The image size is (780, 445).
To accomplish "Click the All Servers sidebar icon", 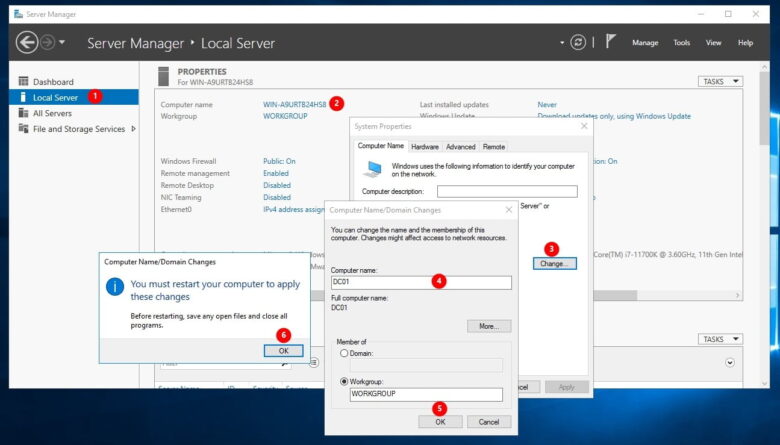I will 23,113.
